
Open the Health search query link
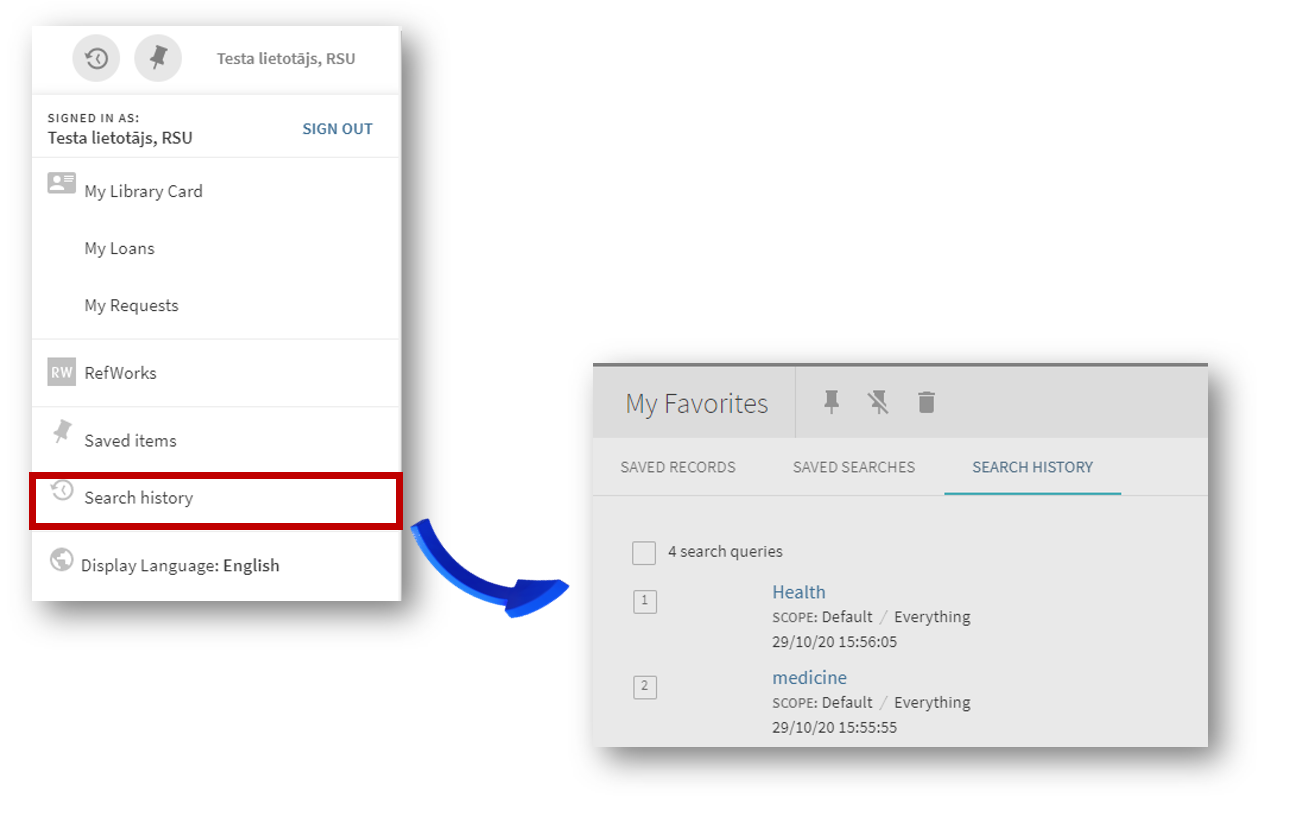[799, 592]
